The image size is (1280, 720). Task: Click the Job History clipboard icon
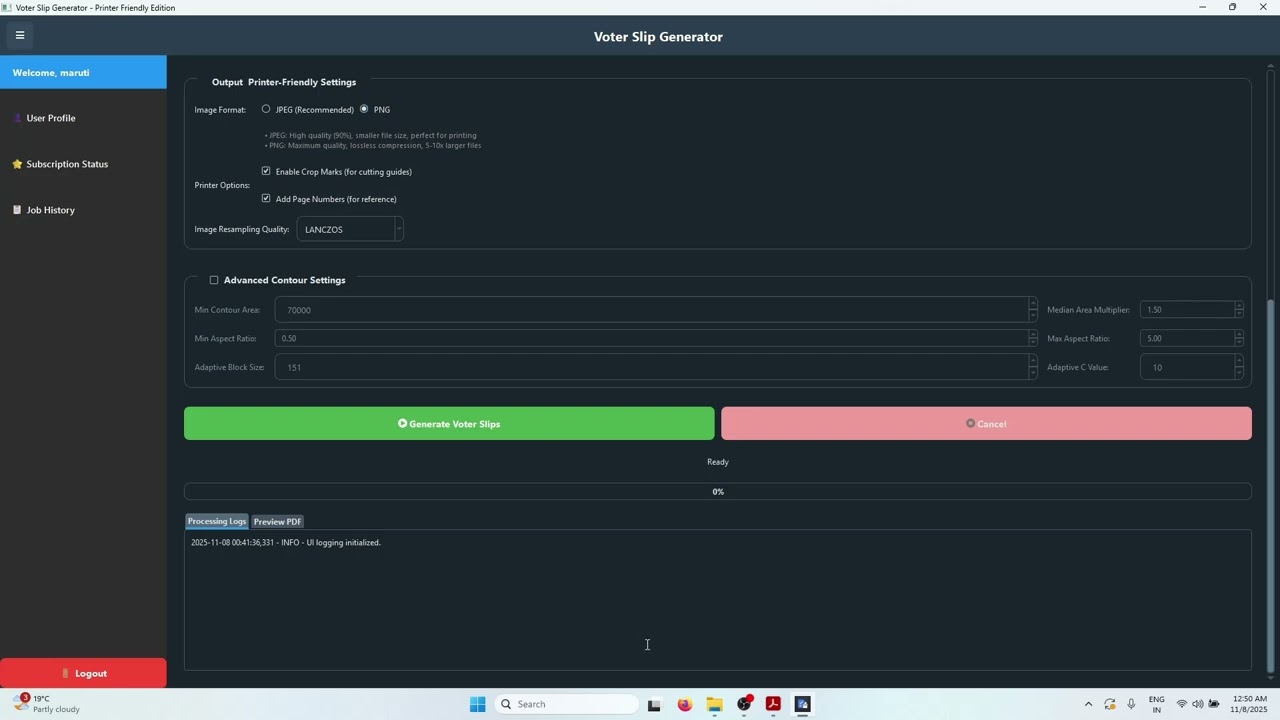[x=17, y=210]
